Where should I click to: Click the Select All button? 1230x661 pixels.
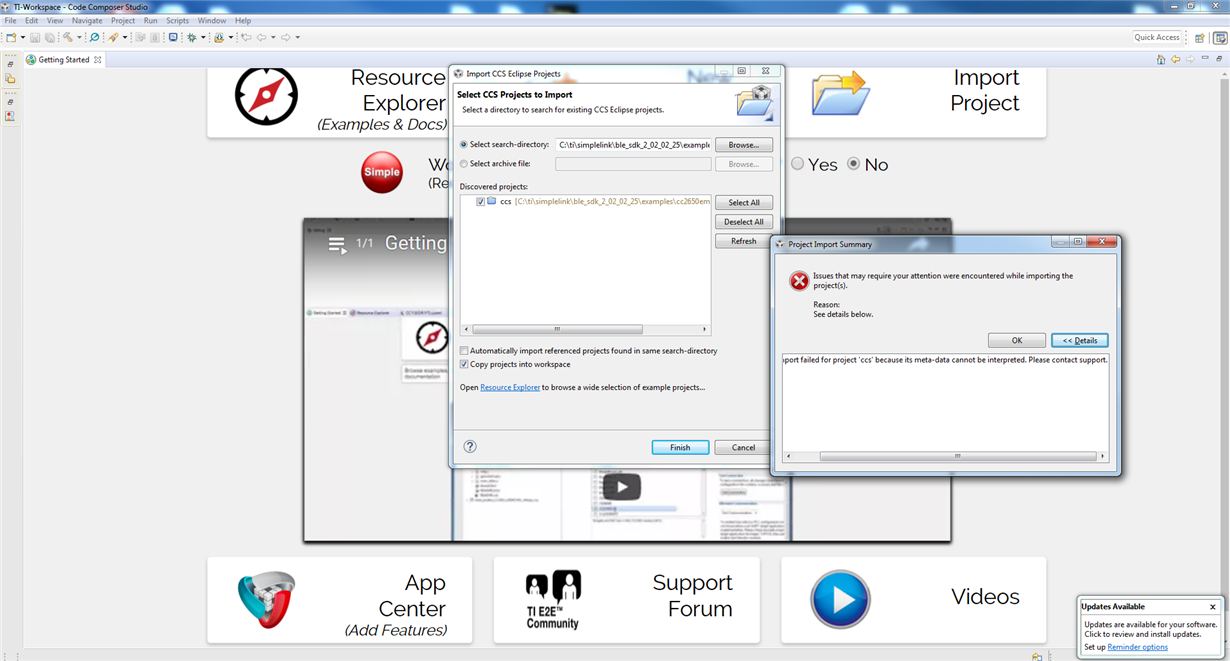coord(744,202)
